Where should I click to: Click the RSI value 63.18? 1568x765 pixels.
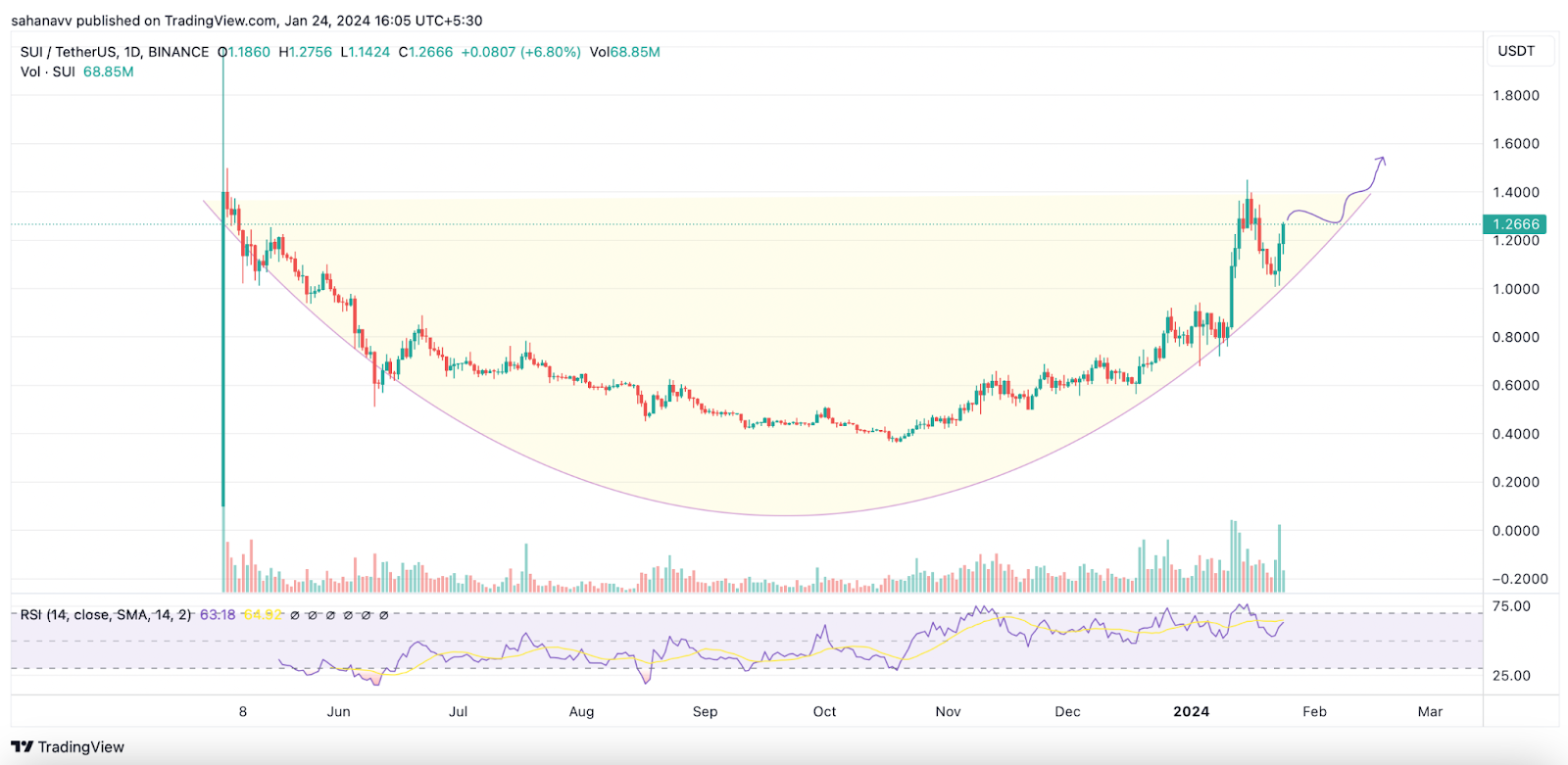pyautogui.click(x=218, y=615)
